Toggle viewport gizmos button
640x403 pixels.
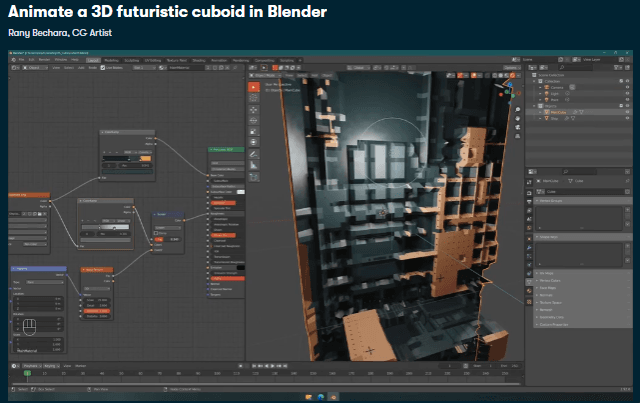460,76
